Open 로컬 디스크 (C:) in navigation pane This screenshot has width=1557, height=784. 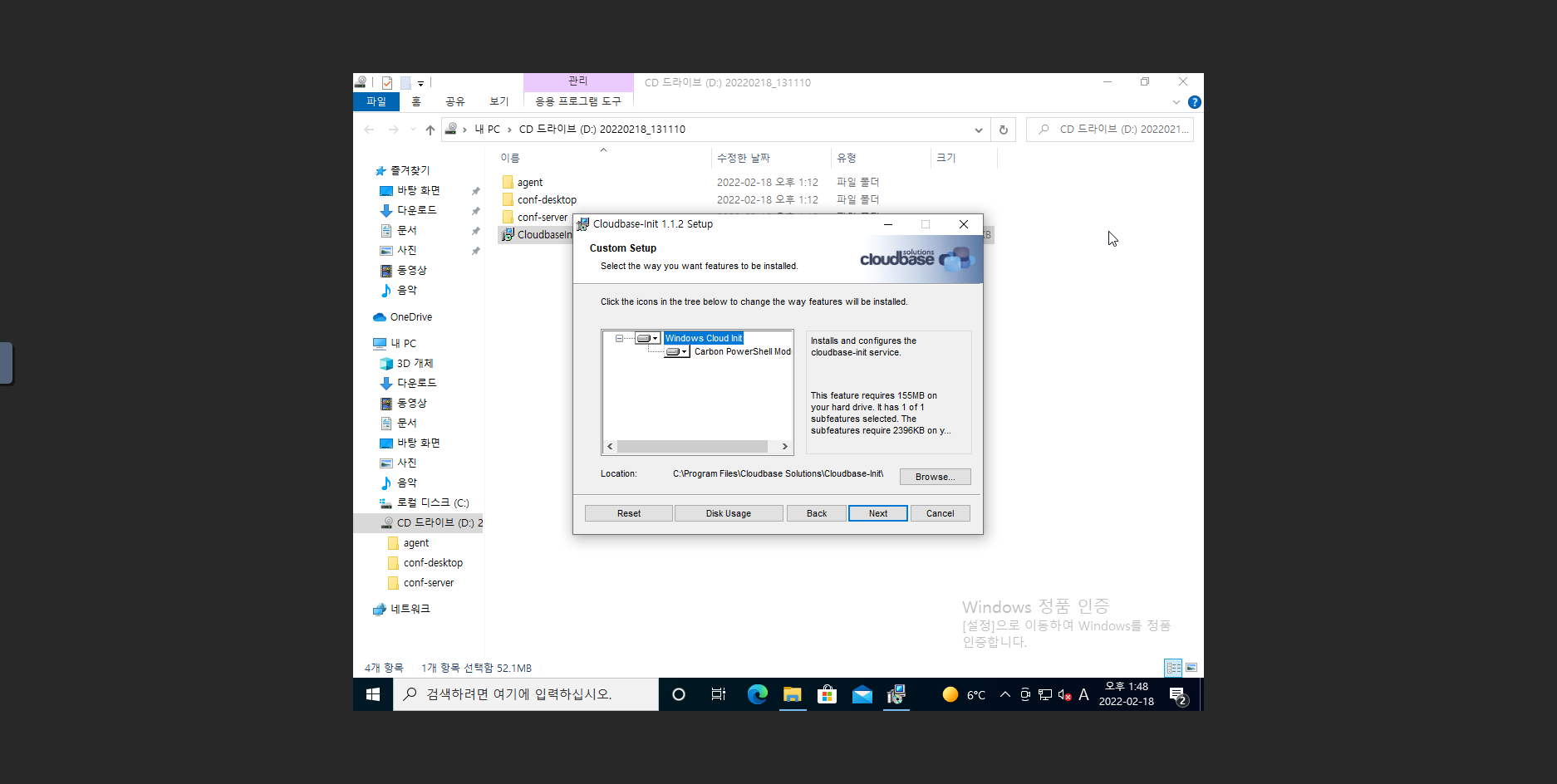433,502
